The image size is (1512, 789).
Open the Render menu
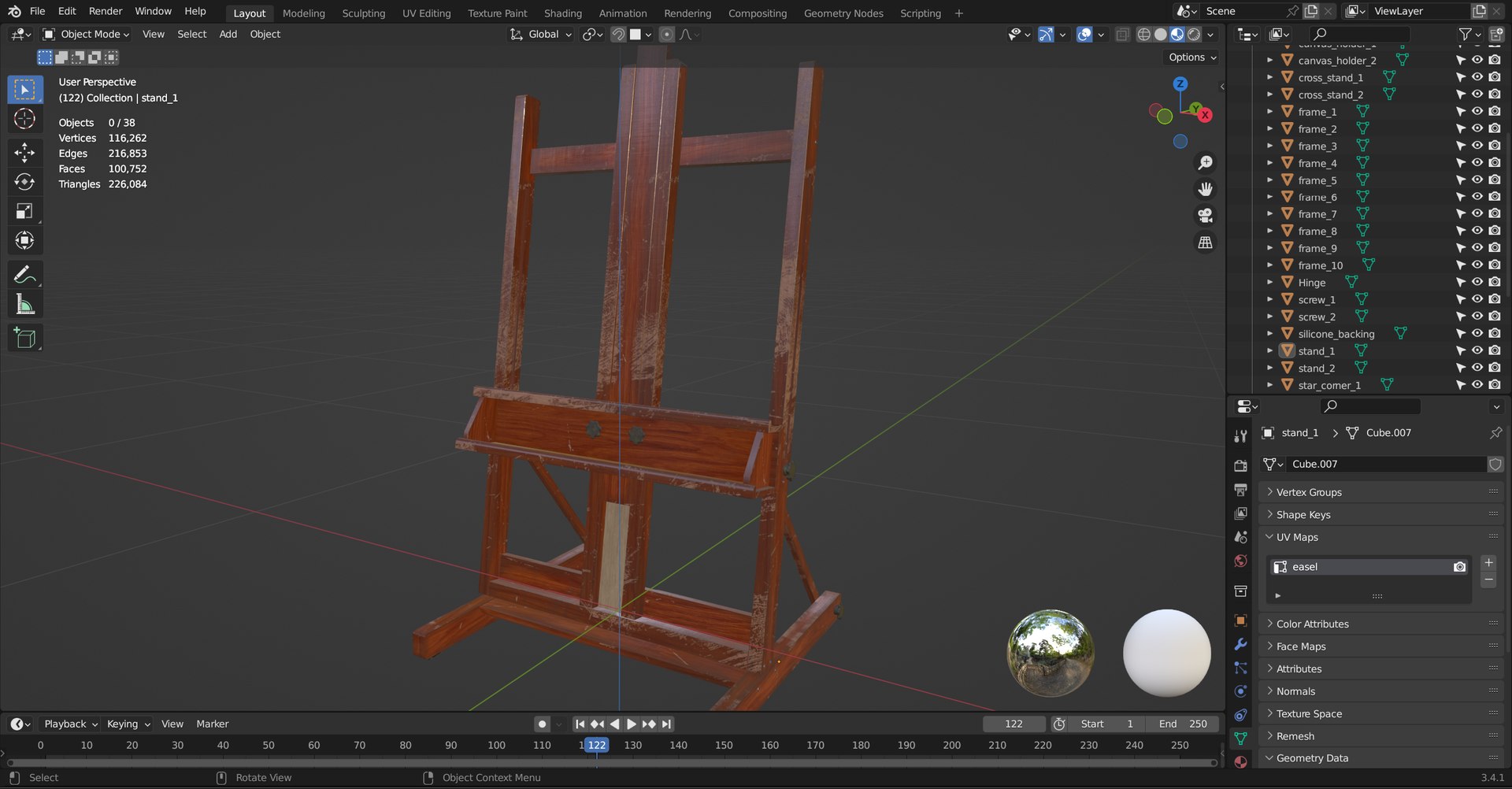106,11
